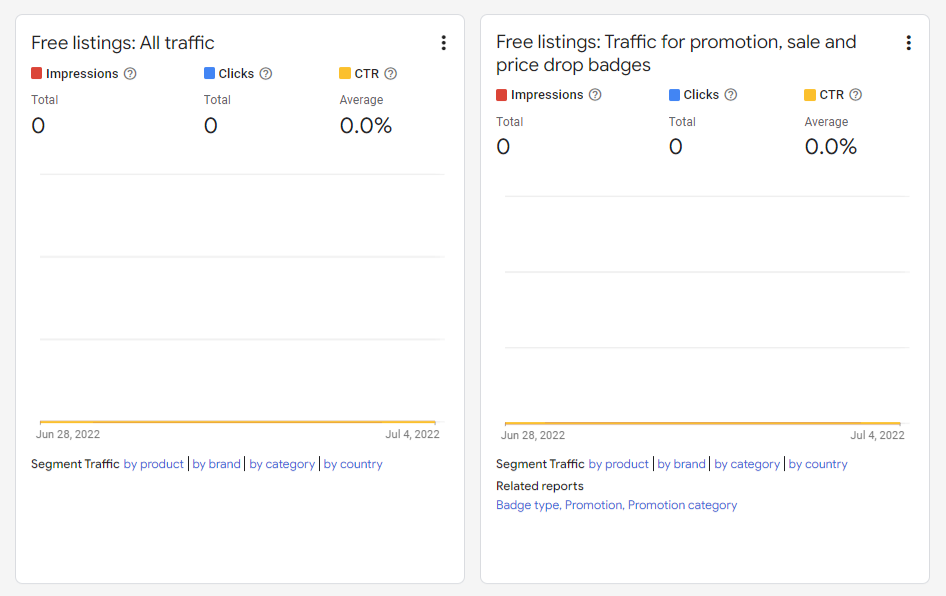Image resolution: width=946 pixels, height=596 pixels.
Task: Segment promotion badge traffic by product
Action: (x=618, y=464)
